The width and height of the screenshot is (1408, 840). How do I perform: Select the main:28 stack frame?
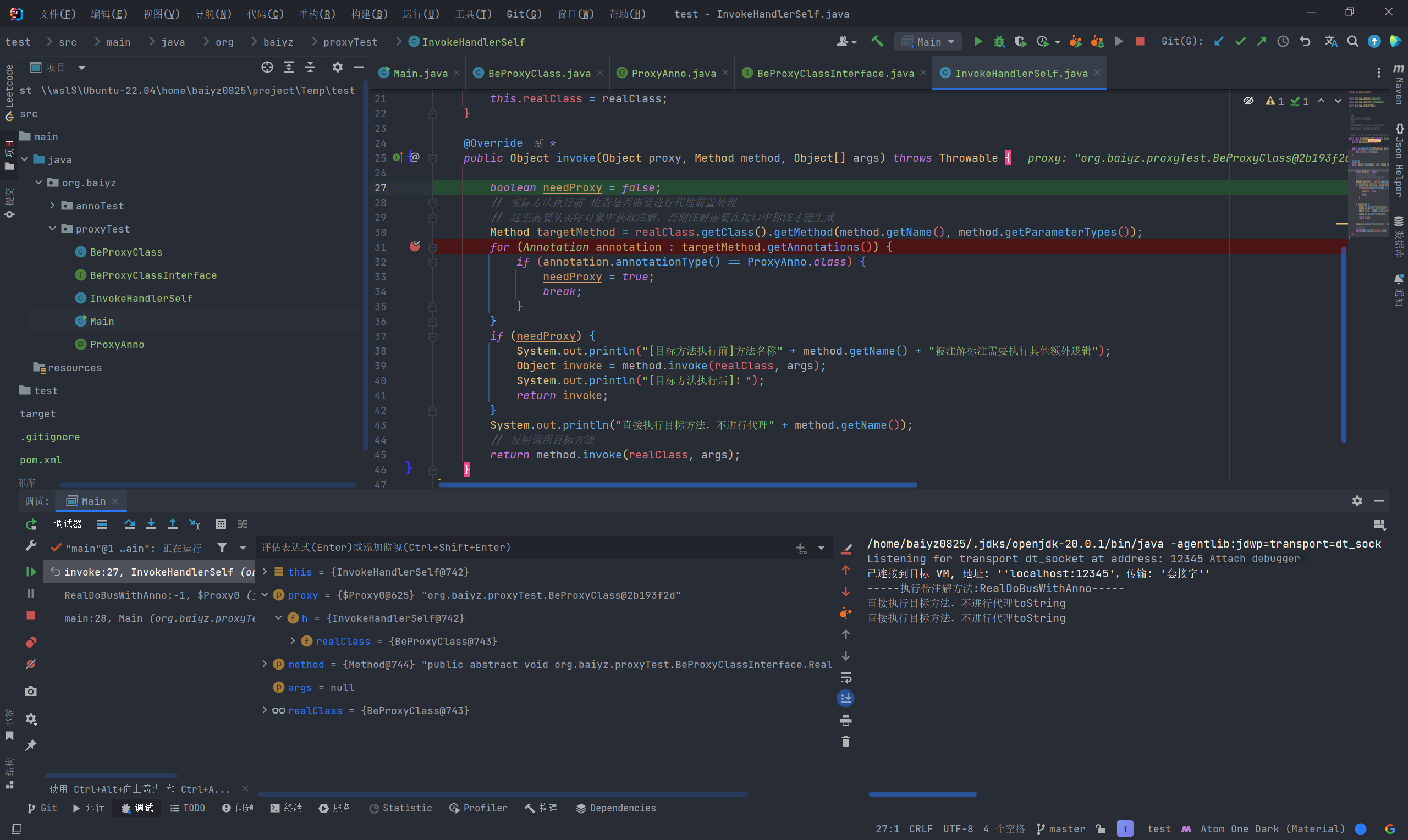coord(159,618)
